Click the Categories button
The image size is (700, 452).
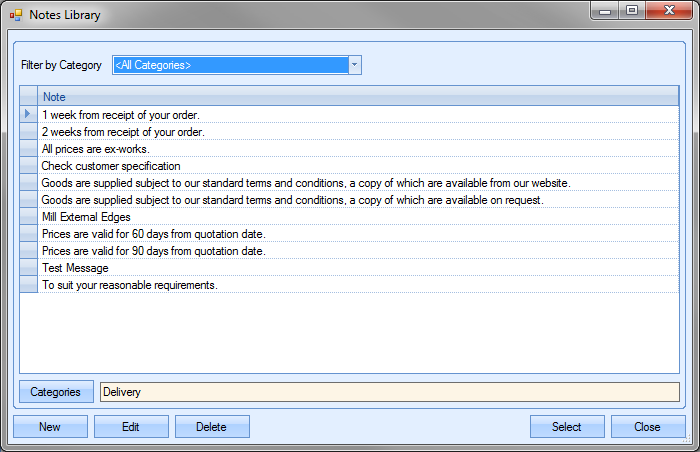click(56, 392)
